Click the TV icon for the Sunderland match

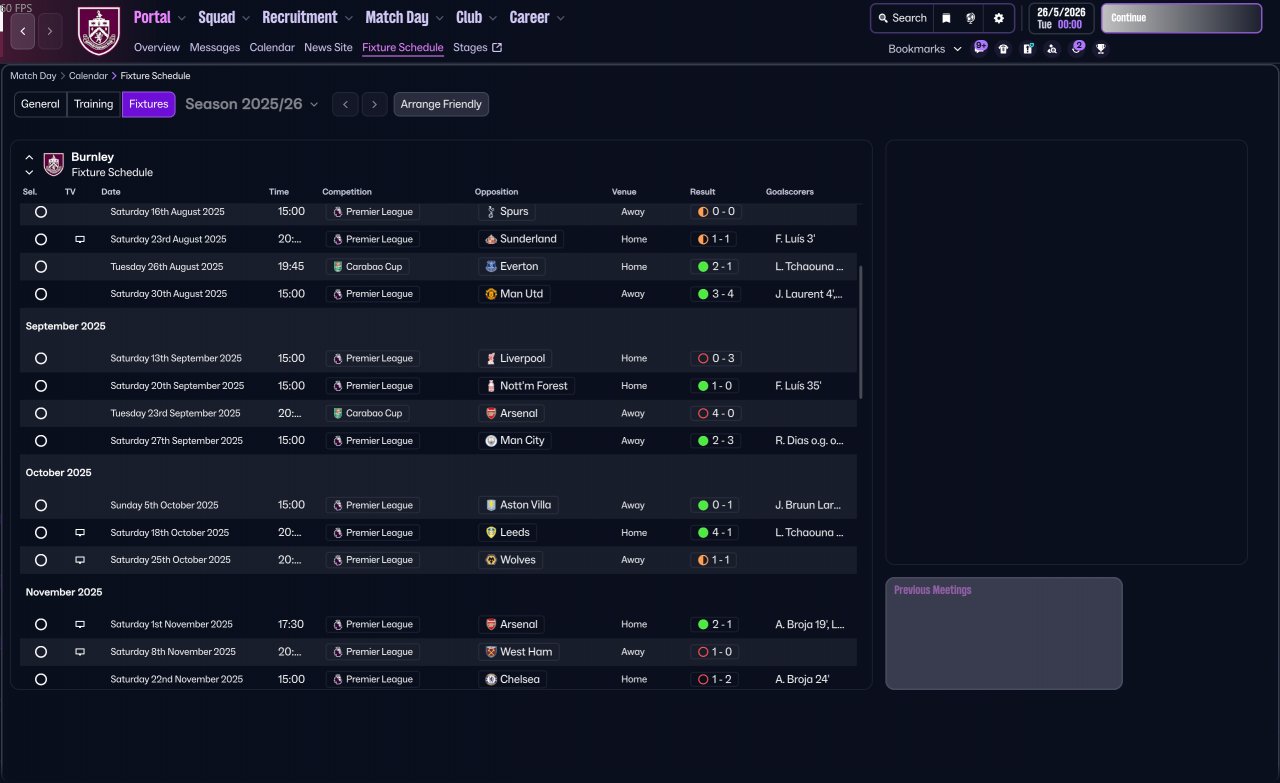[80, 240]
